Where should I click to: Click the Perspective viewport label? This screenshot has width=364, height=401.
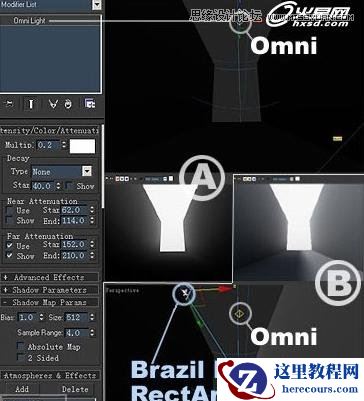122,290
